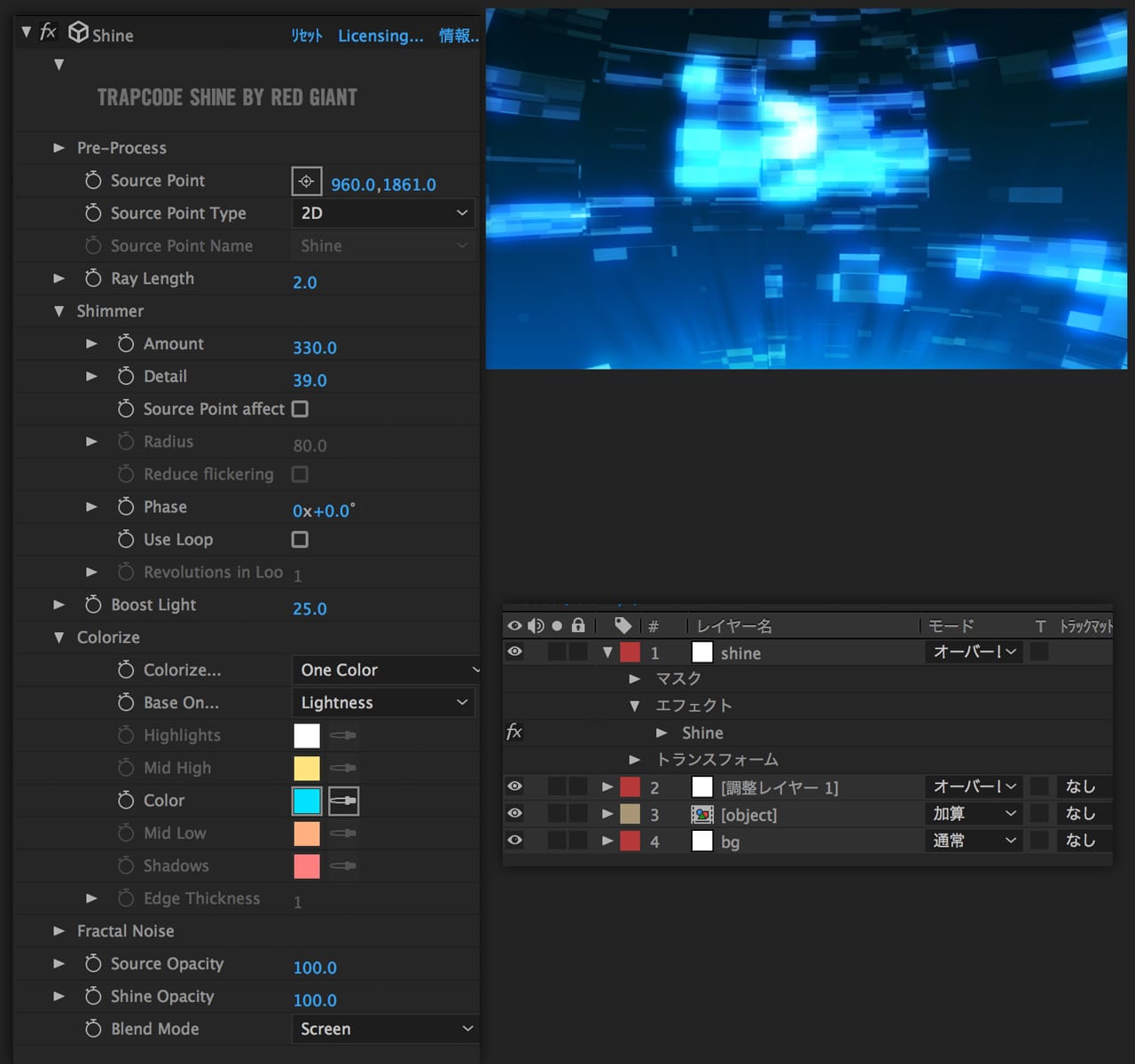Toggle the Shine fx effect switch
Viewport: 1135px width, 1064px height.
pyautogui.click(x=48, y=33)
